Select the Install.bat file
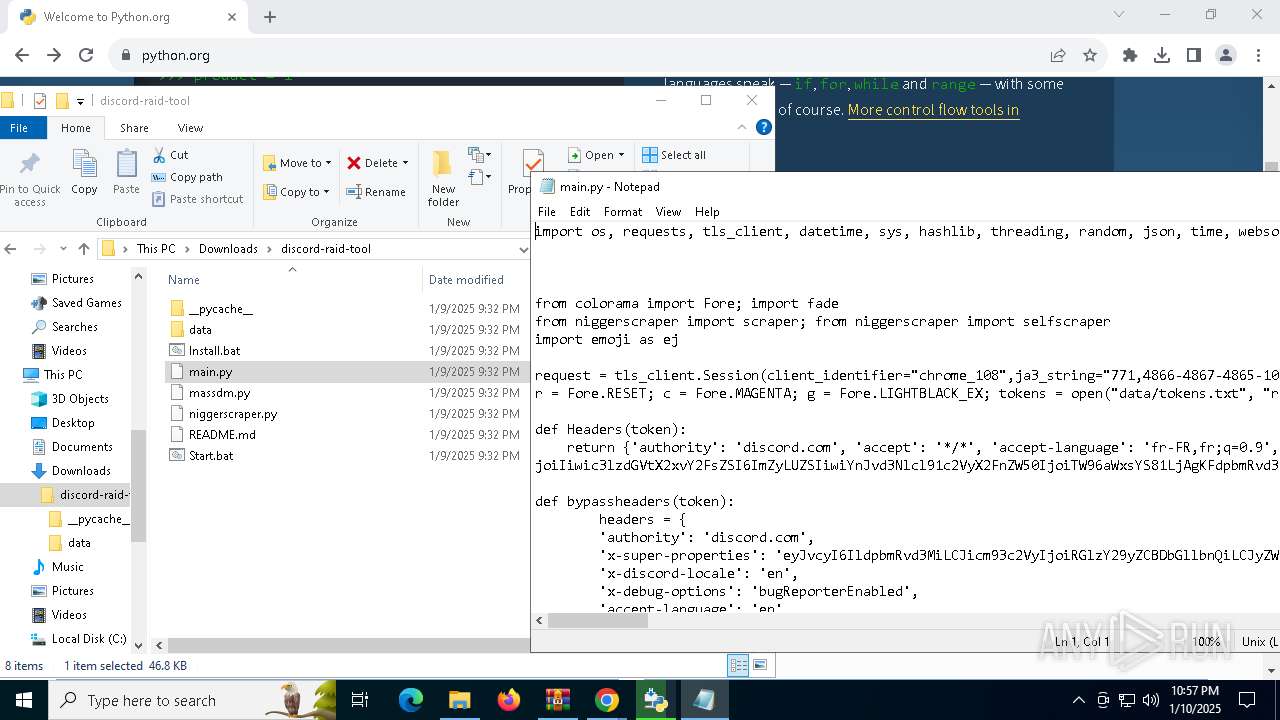This screenshot has width=1280, height=720. [214, 351]
